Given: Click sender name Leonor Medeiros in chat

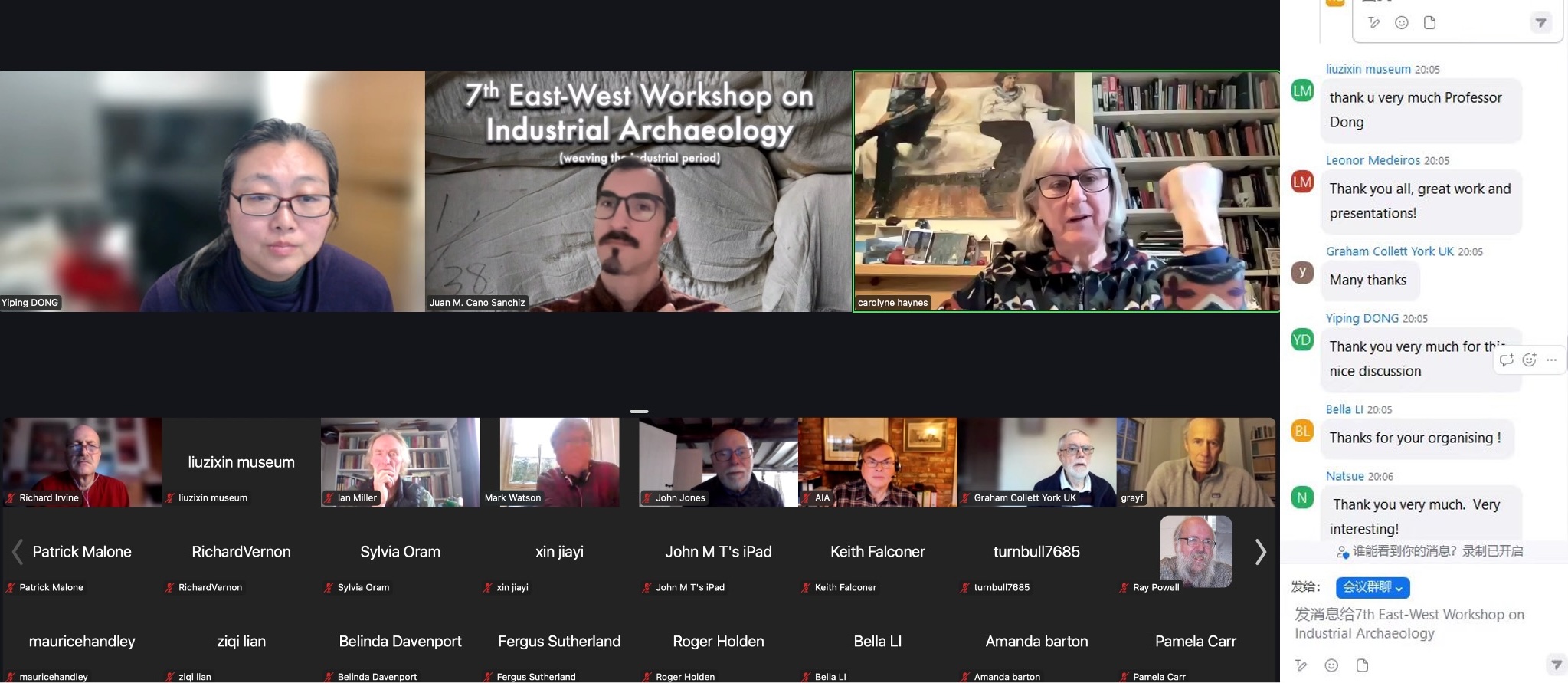Looking at the screenshot, I should (1373, 160).
